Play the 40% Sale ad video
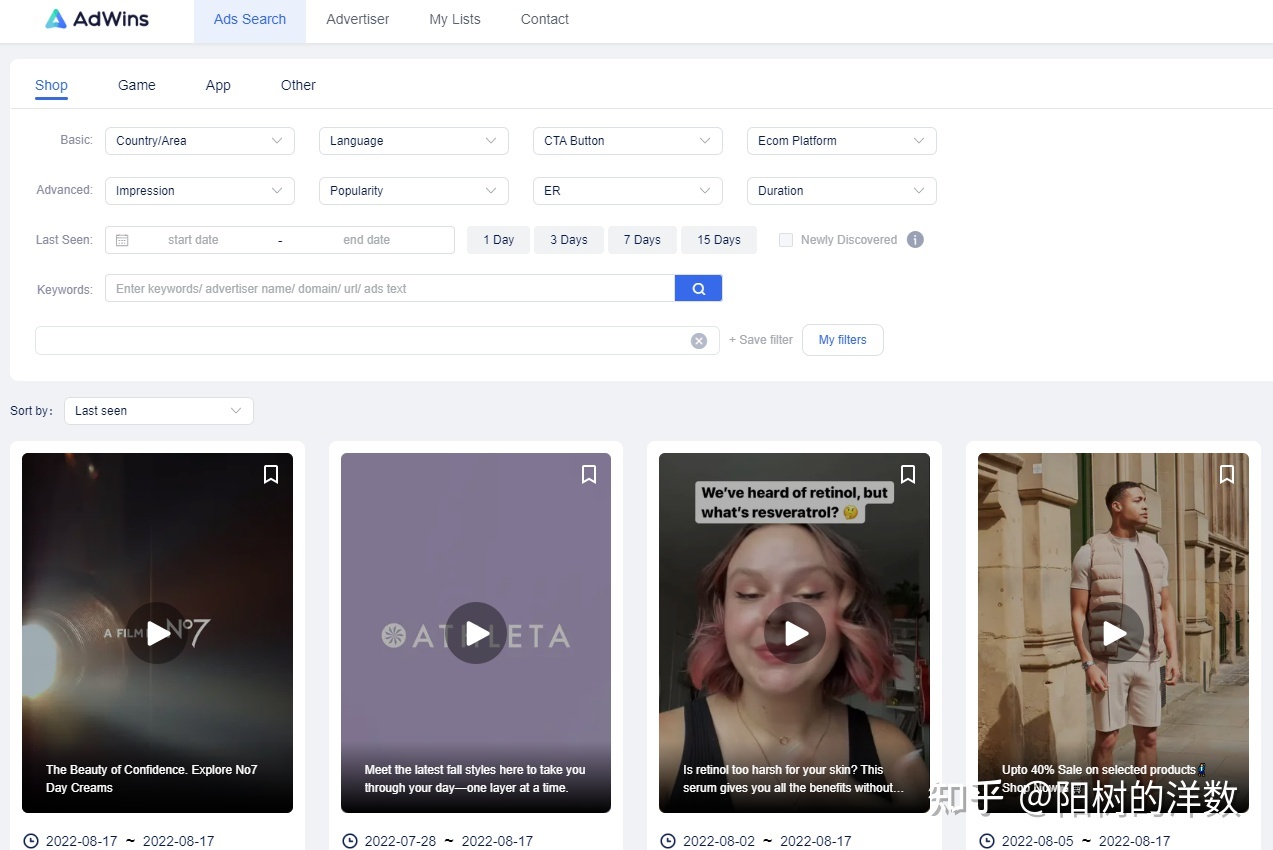Viewport: 1273px width, 850px height. (x=1113, y=633)
